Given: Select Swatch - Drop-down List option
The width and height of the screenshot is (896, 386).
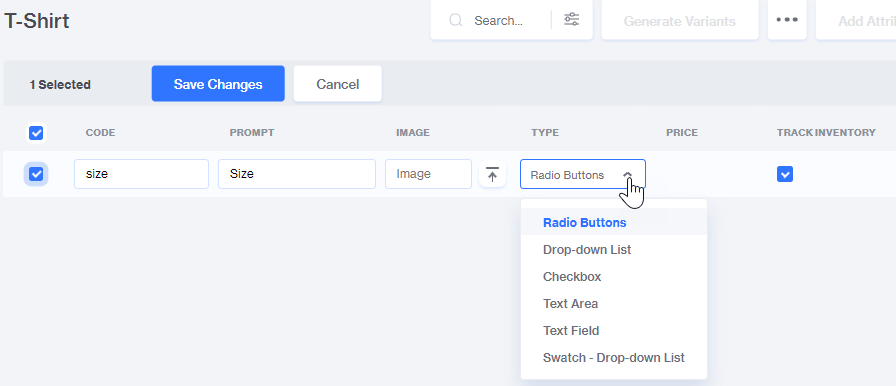Looking at the screenshot, I should tap(614, 358).
